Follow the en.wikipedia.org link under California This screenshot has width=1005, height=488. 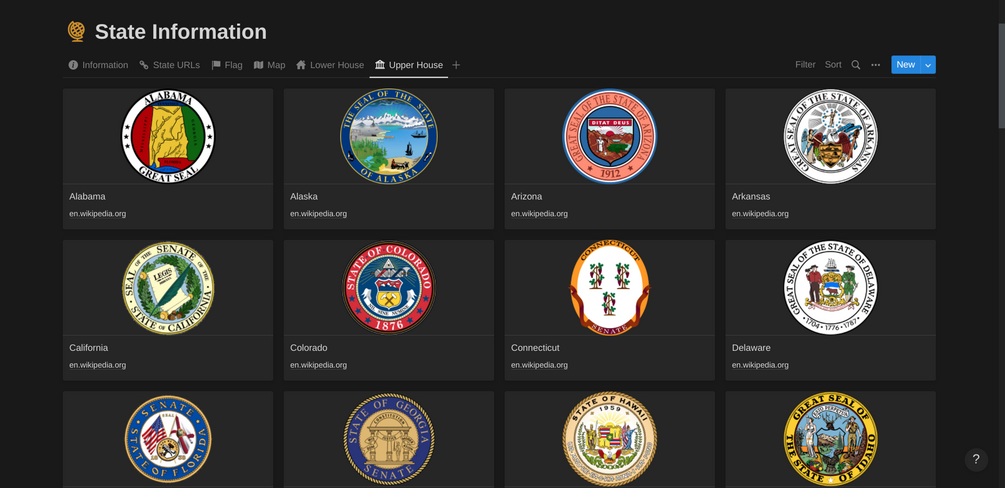[x=97, y=365]
